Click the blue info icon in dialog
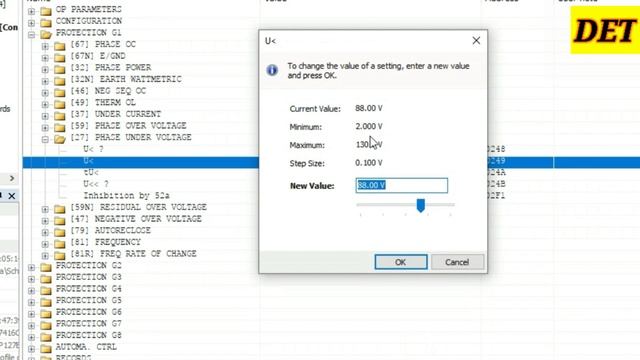 point(272,70)
